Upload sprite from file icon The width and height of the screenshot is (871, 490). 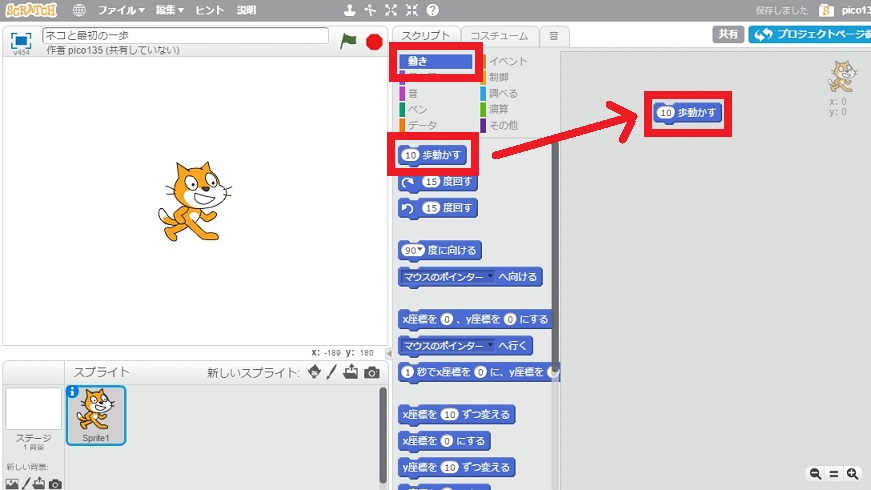[x=351, y=372]
